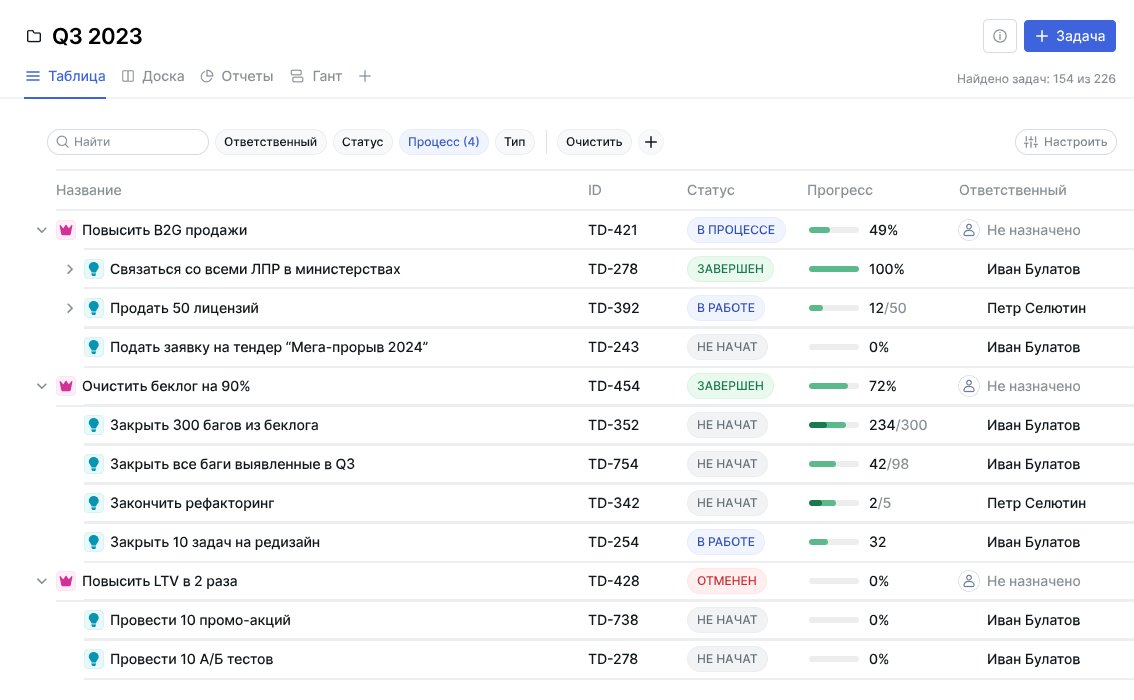
Task: Click the plus icon to add filter
Action: point(651,142)
